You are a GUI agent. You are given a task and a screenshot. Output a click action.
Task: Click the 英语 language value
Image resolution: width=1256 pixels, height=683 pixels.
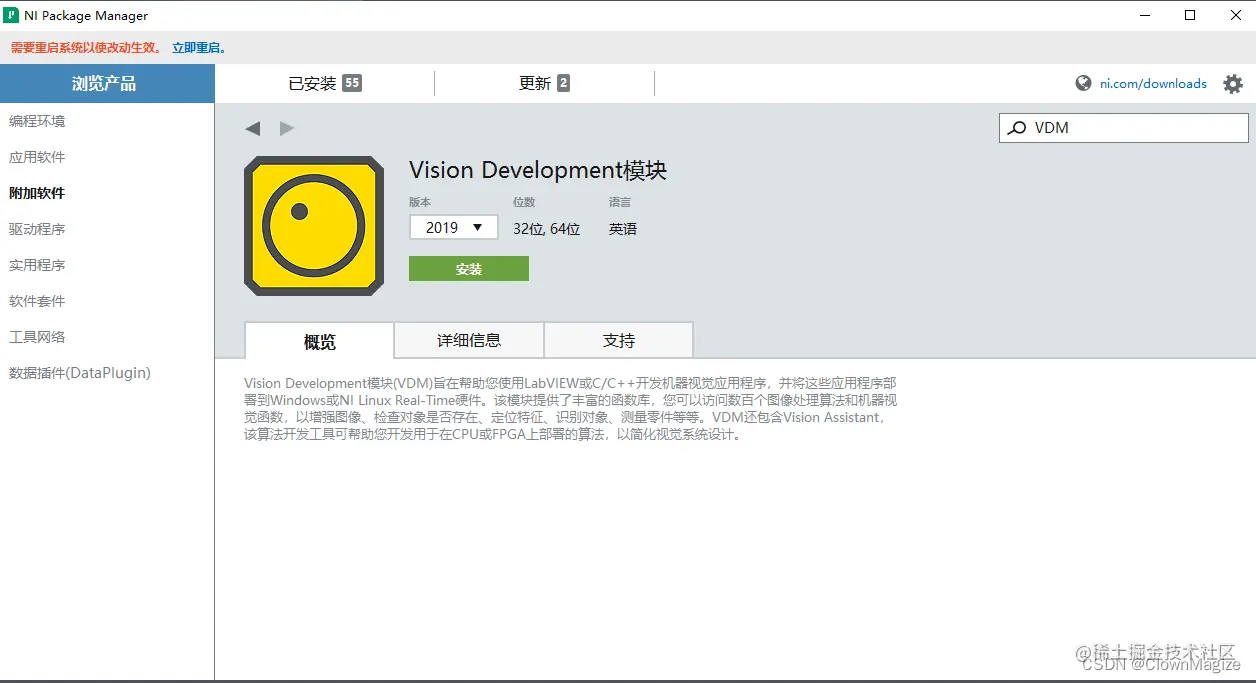click(x=623, y=229)
